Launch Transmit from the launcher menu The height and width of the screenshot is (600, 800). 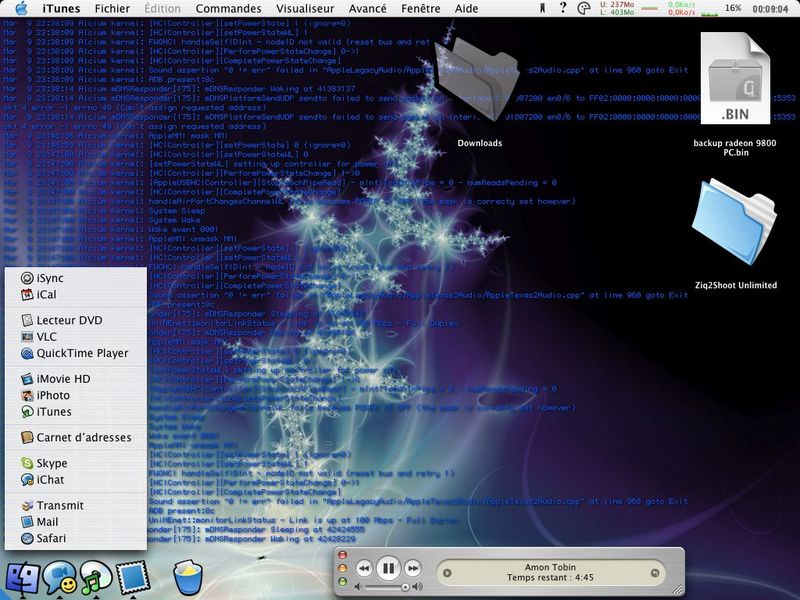point(76,505)
